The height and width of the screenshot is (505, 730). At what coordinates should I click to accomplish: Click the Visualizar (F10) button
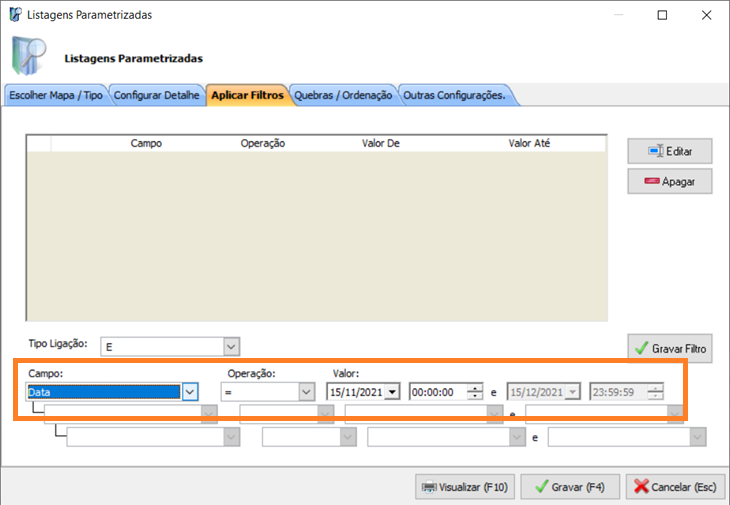click(464, 487)
